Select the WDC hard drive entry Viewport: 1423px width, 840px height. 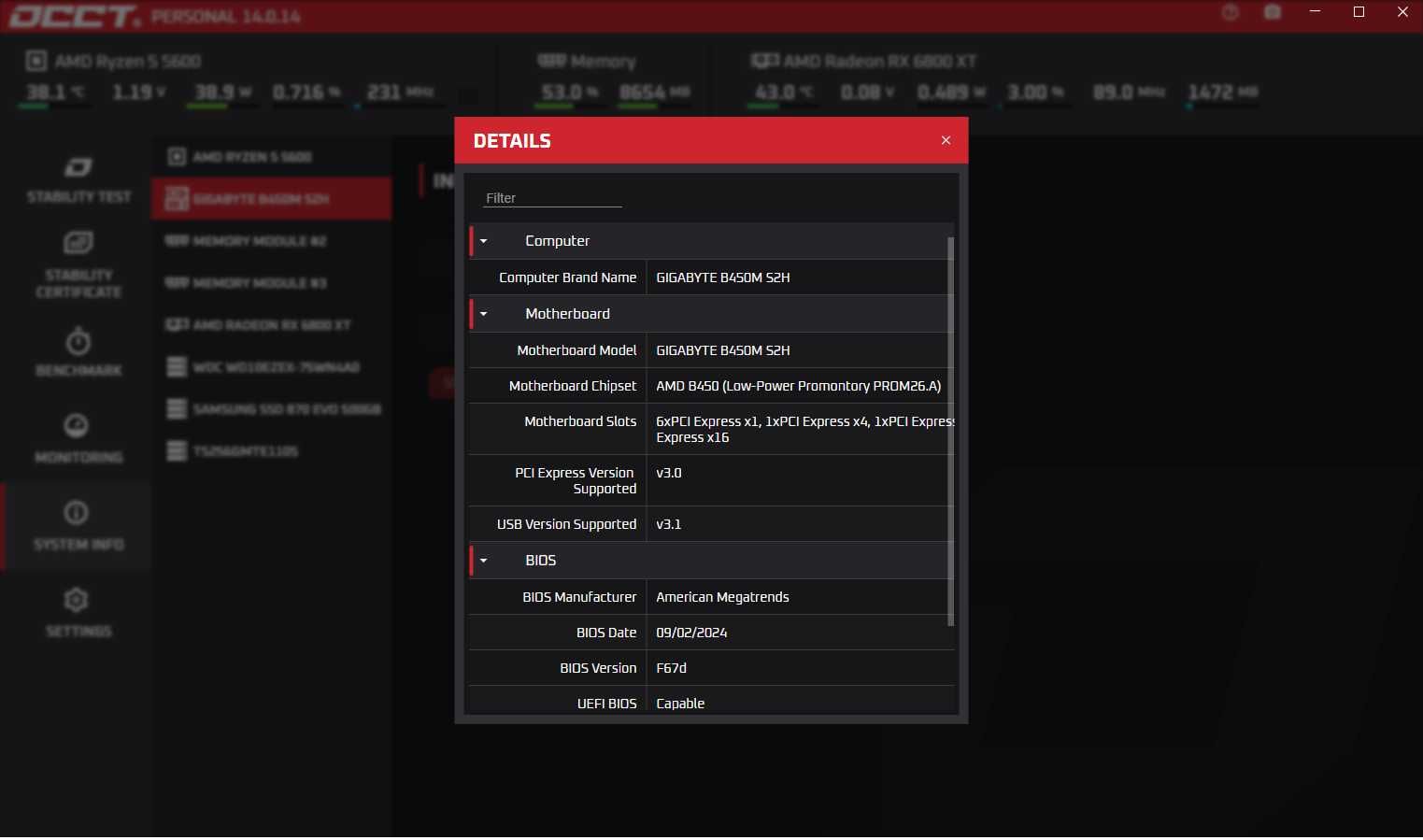pos(272,367)
